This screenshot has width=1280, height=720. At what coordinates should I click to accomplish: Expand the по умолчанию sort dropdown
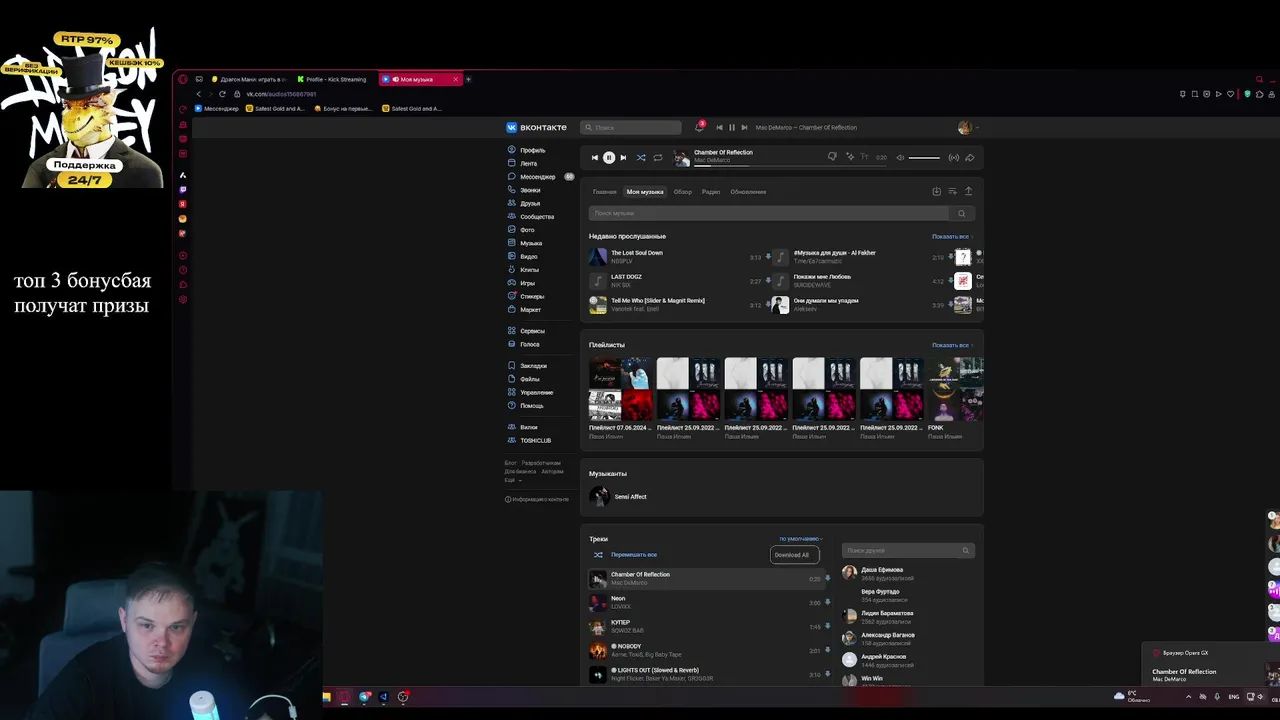pyautogui.click(x=800, y=539)
